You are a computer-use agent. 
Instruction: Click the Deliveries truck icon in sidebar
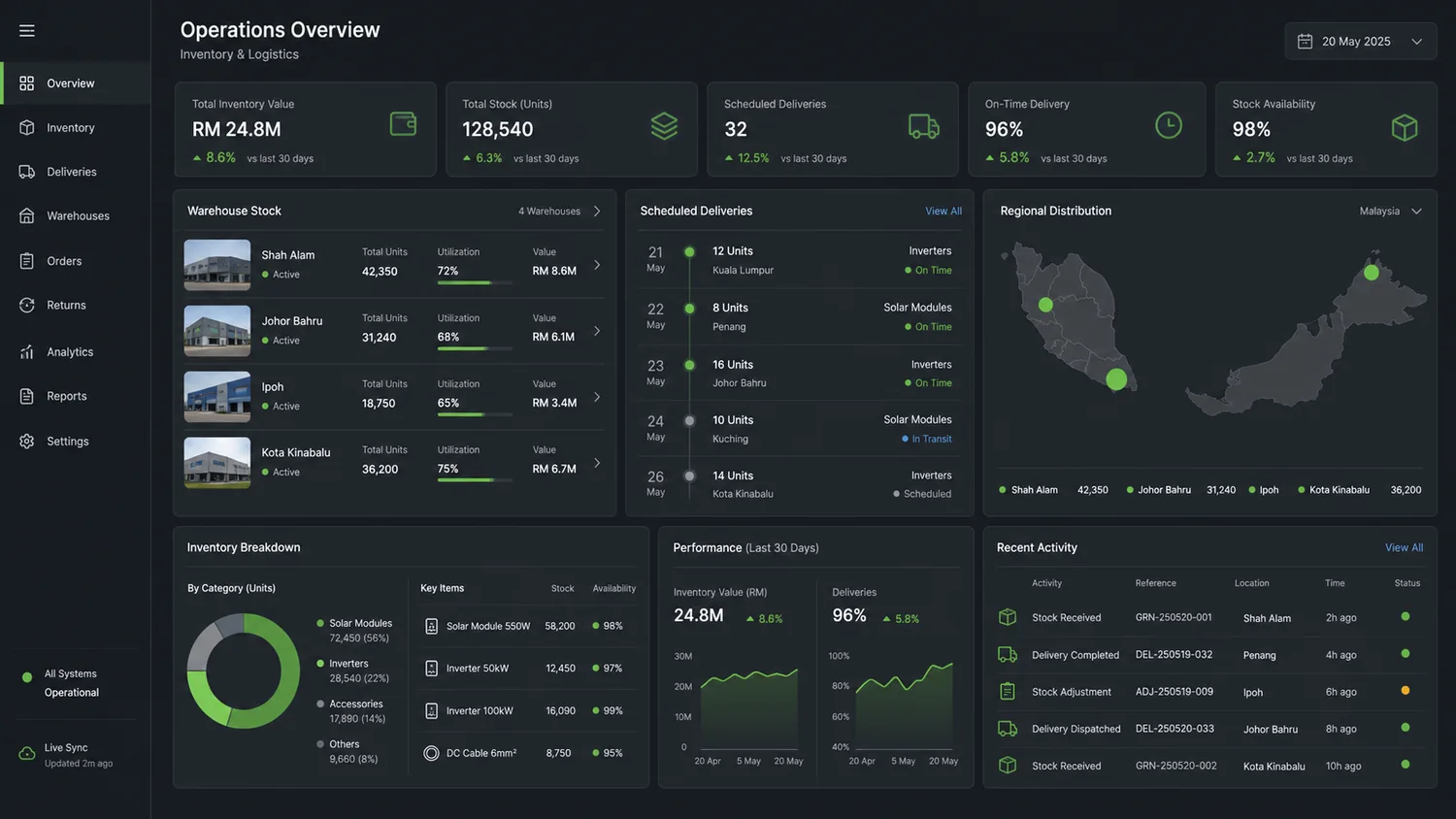tap(27, 172)
